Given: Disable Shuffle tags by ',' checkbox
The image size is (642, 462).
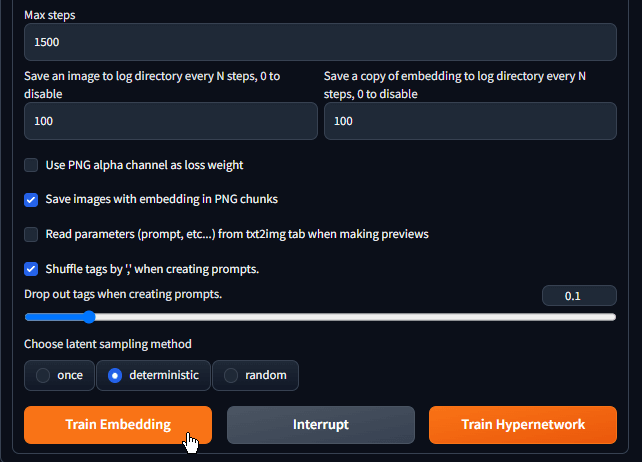Looking at the screenshot, I should [x=31, y=269].
